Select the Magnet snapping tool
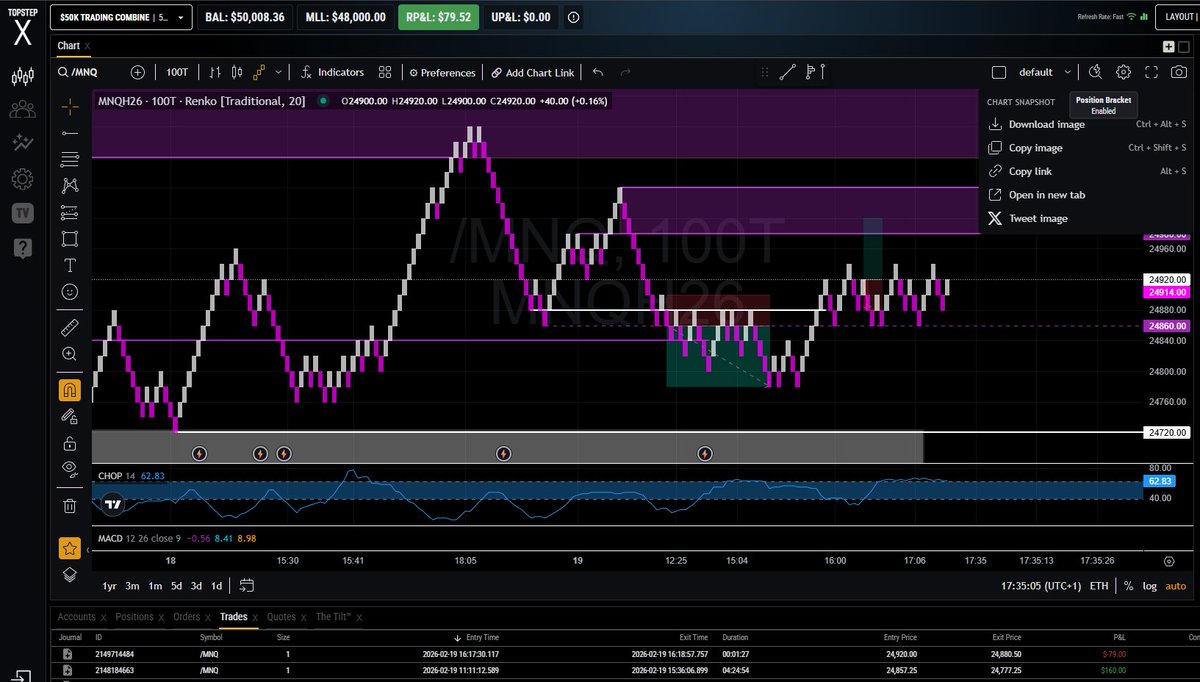Viewport: 1200px width, 682px height. (x=69, y=389)
